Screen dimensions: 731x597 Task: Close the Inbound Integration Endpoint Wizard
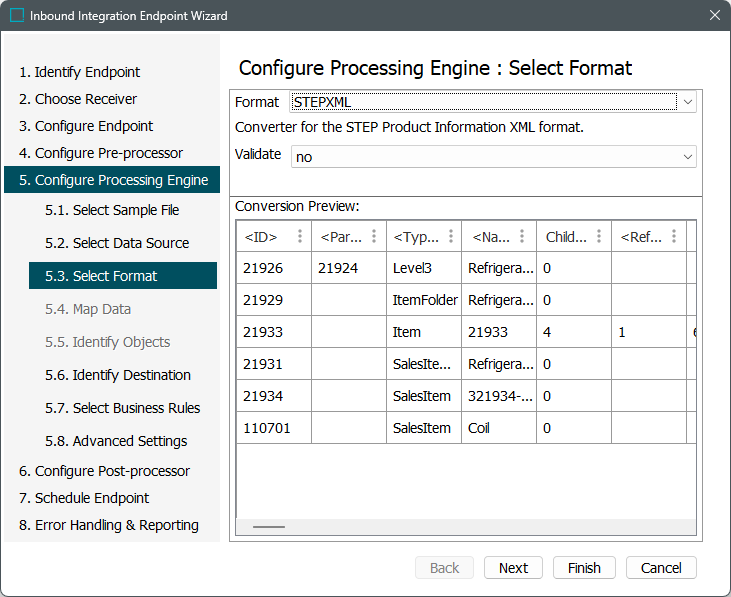tap(714, 16)
